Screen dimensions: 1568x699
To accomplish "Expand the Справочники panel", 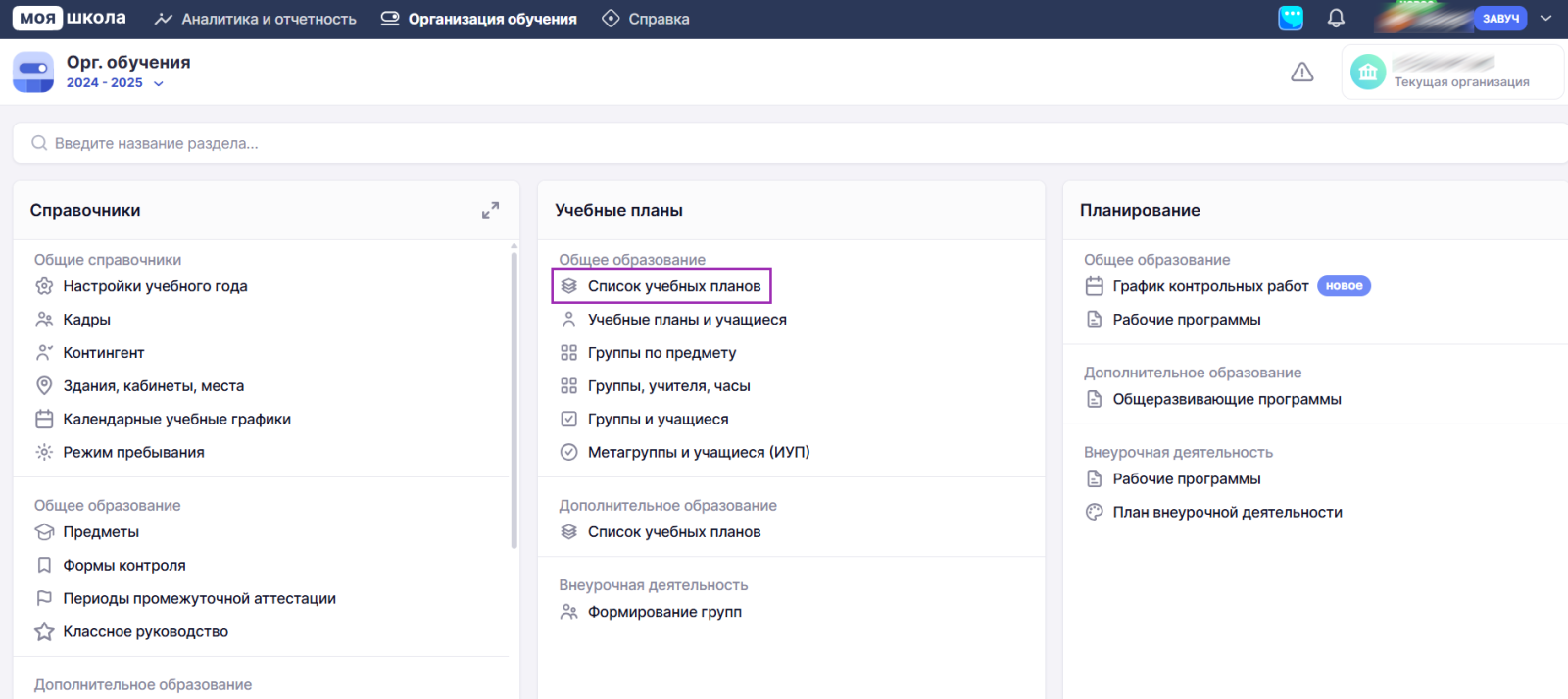I will [491, 210].
